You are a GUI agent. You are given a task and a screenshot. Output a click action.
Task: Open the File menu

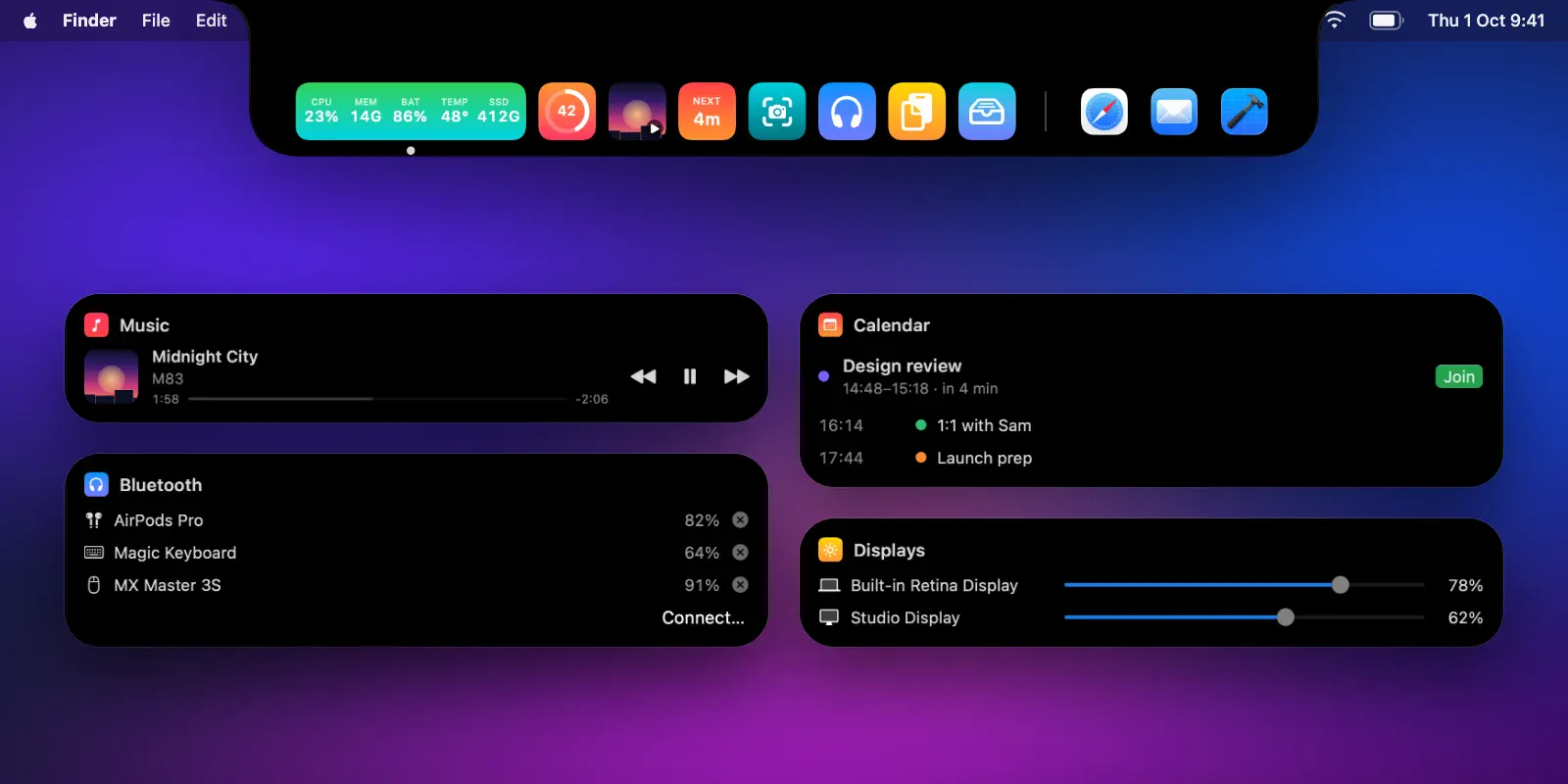[156, 21]
